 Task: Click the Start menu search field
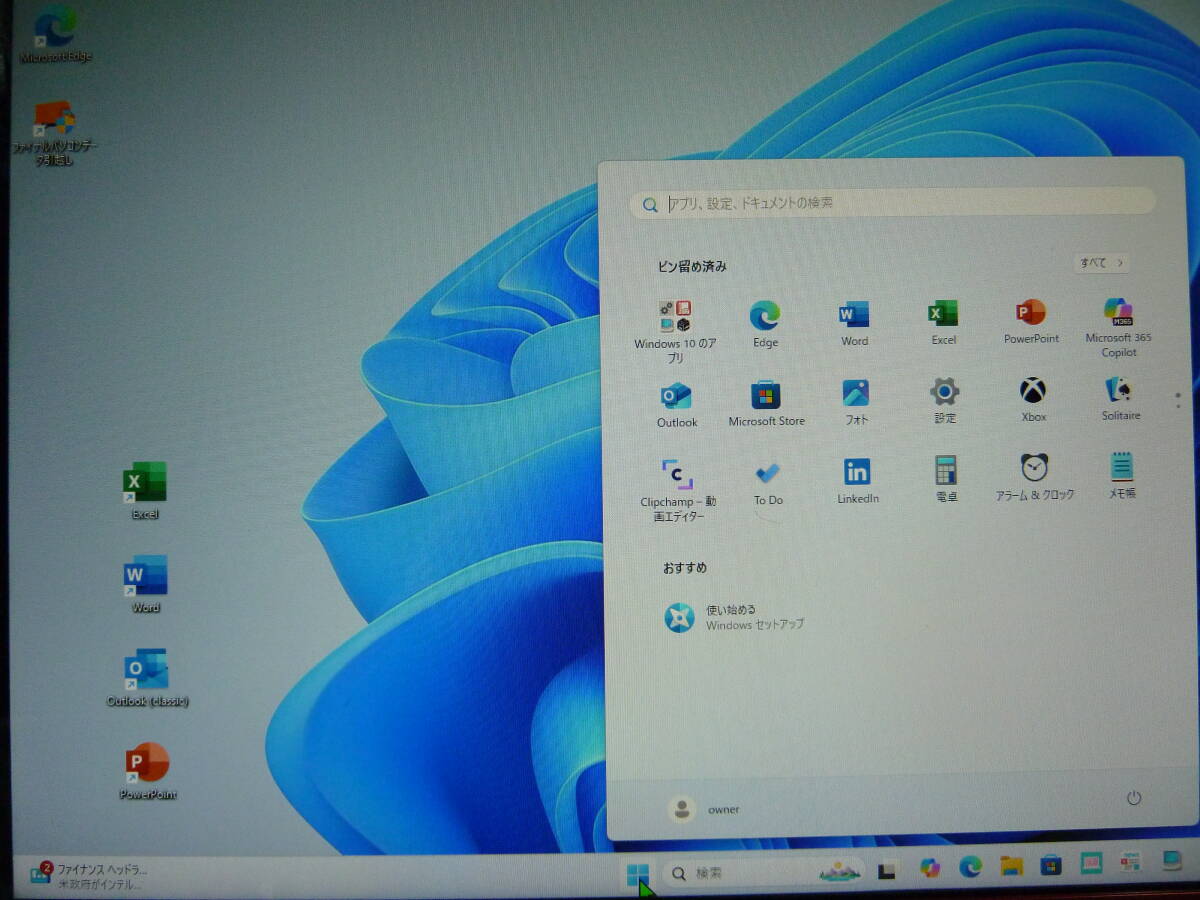pos(892,203)
